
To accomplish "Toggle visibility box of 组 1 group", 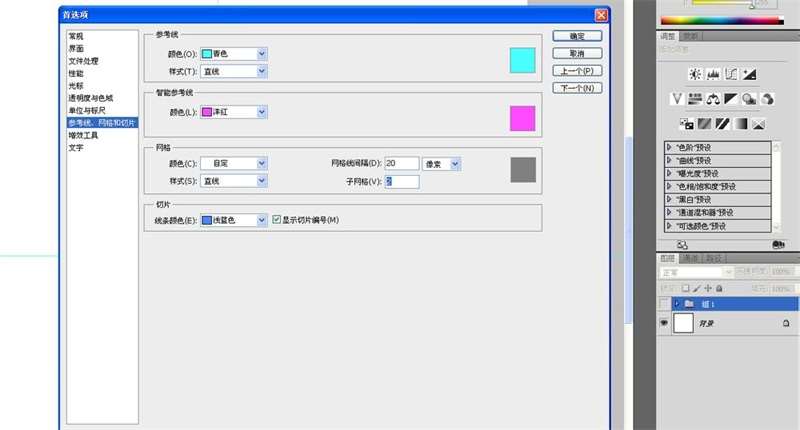I will tap(664, 304).
